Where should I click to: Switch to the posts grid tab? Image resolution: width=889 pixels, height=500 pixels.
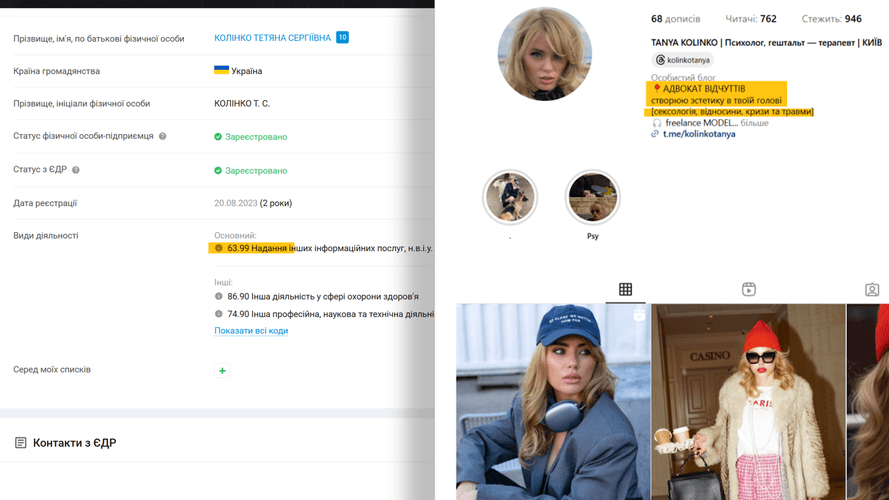[x=625, y=290]
